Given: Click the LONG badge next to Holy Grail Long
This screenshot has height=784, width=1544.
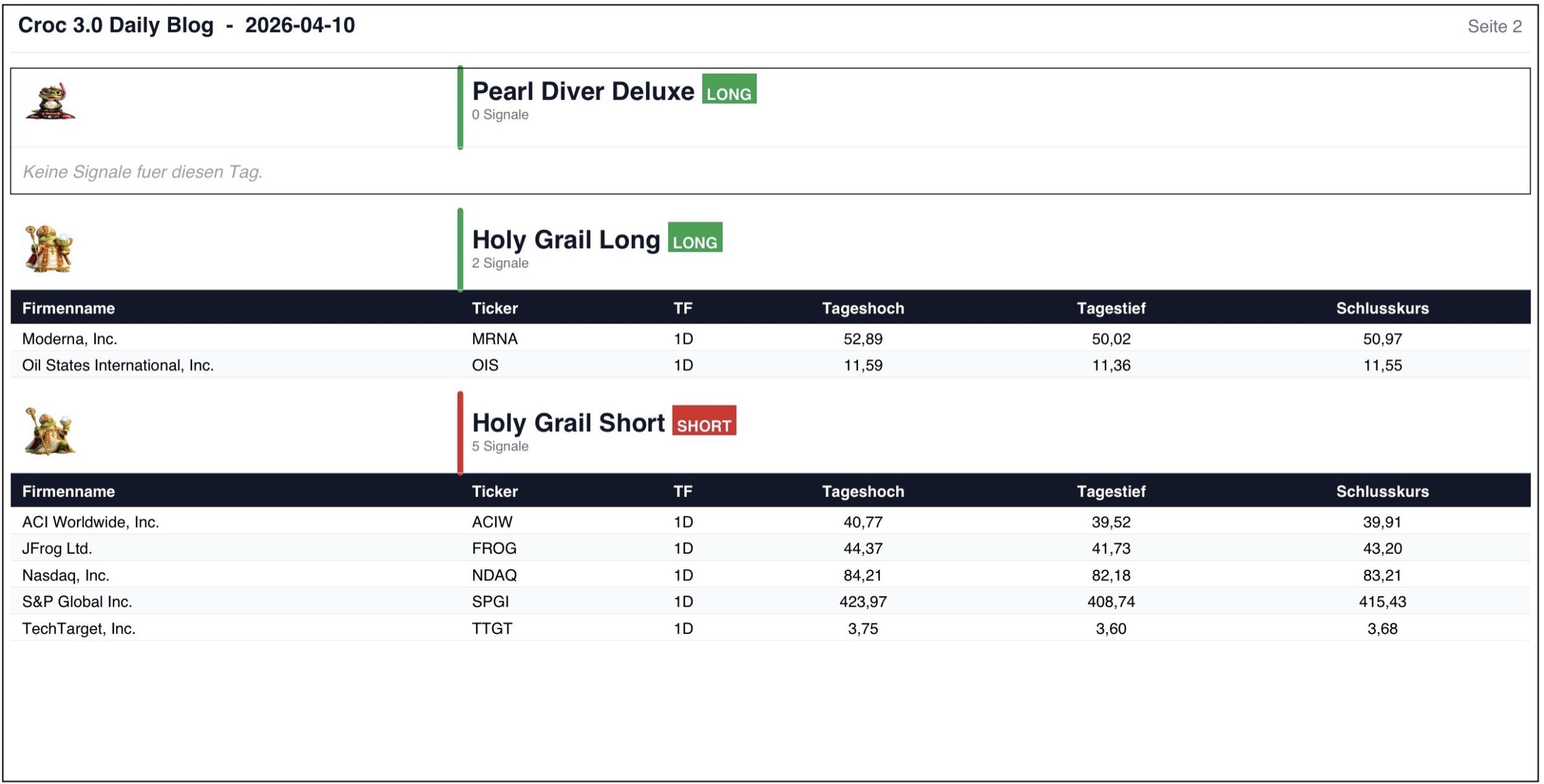Looking at the screenshot, I should tap(695, 238).
